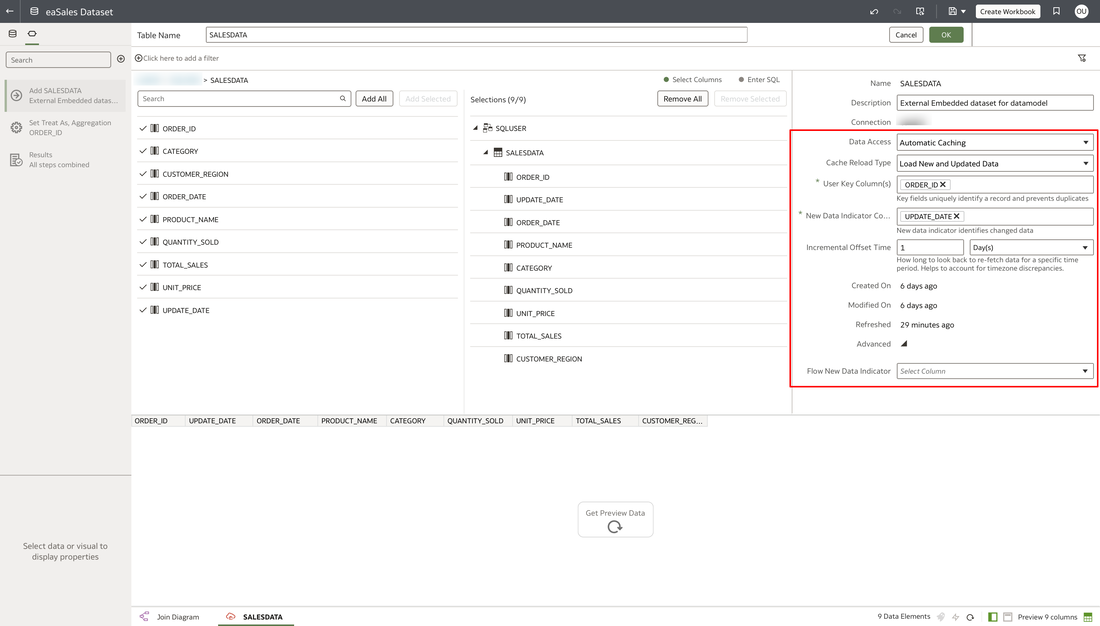The image size is (1100, 626).
Task: Select the preparation steps pill icon
Action: coord(32,34)
